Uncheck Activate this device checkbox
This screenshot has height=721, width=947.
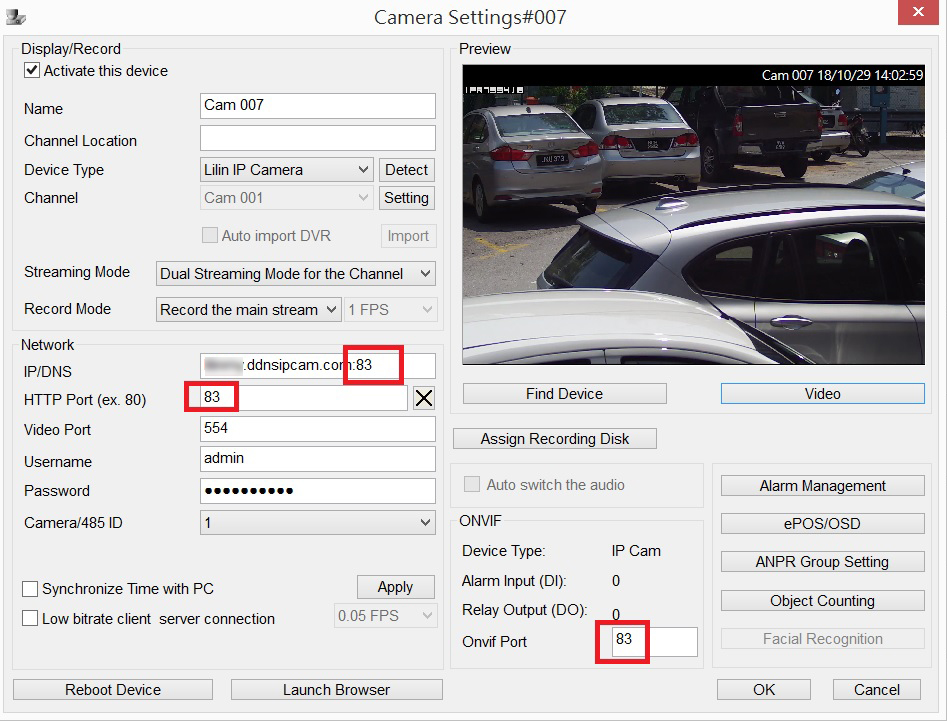pyautogui.click(x=32, y=71)
